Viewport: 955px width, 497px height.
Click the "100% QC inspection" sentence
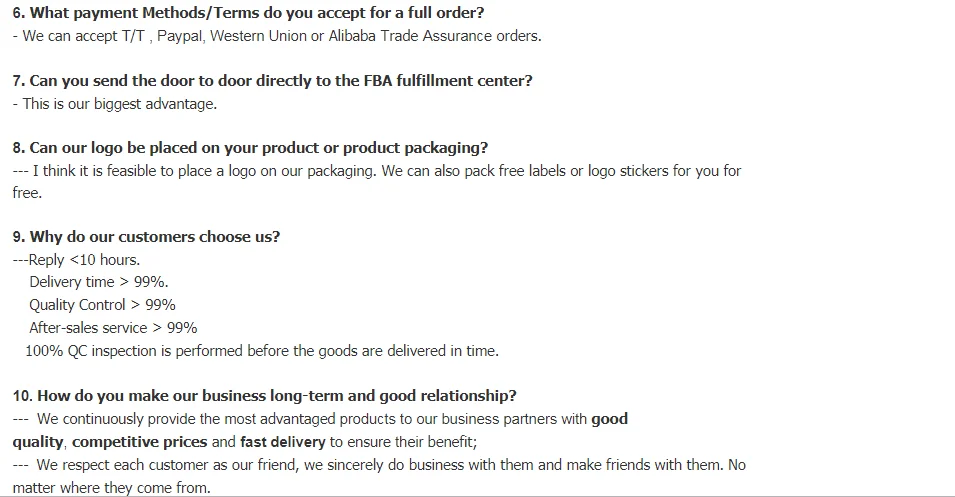[x=262, y=350]
